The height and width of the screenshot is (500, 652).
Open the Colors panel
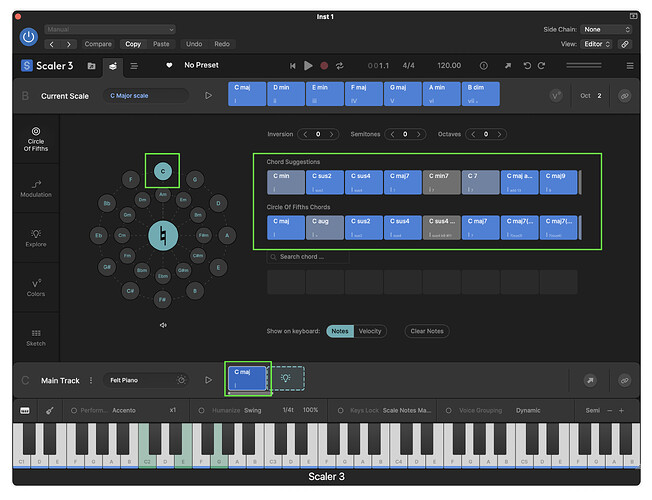point(36,288)
